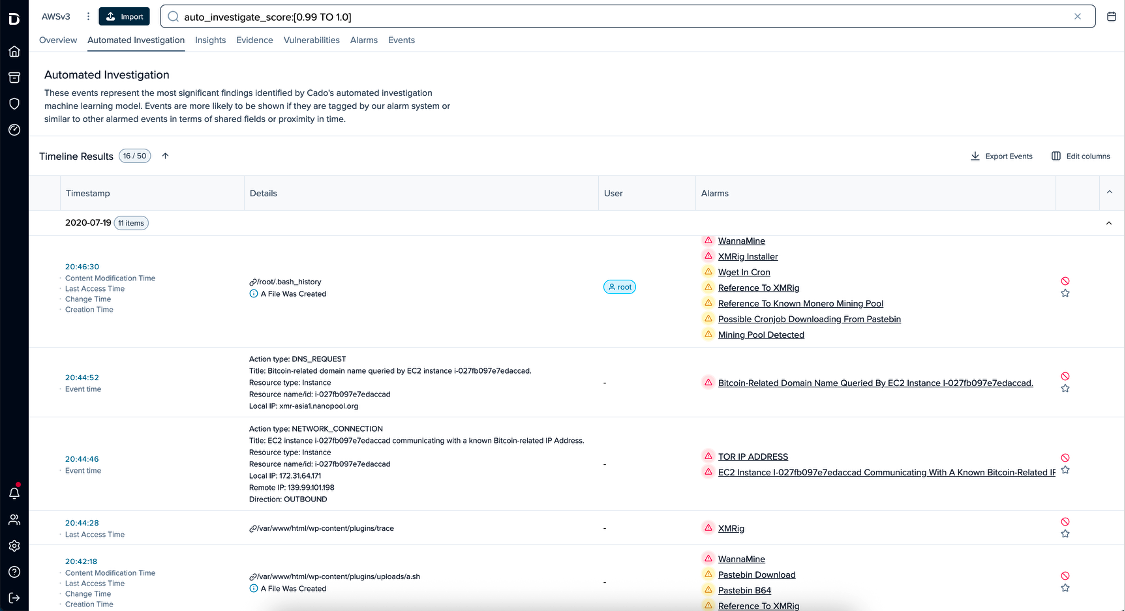Click the Import button
This screenshot has height=611, width=1125.
[124, 16]
